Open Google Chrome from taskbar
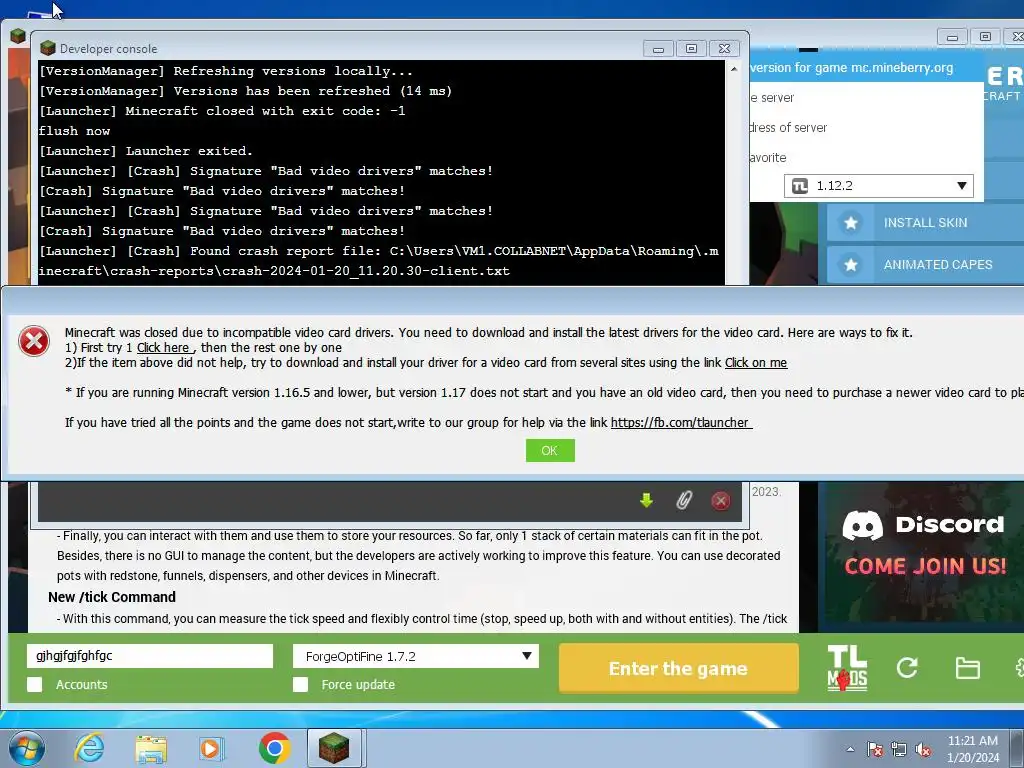 (274, 748)
